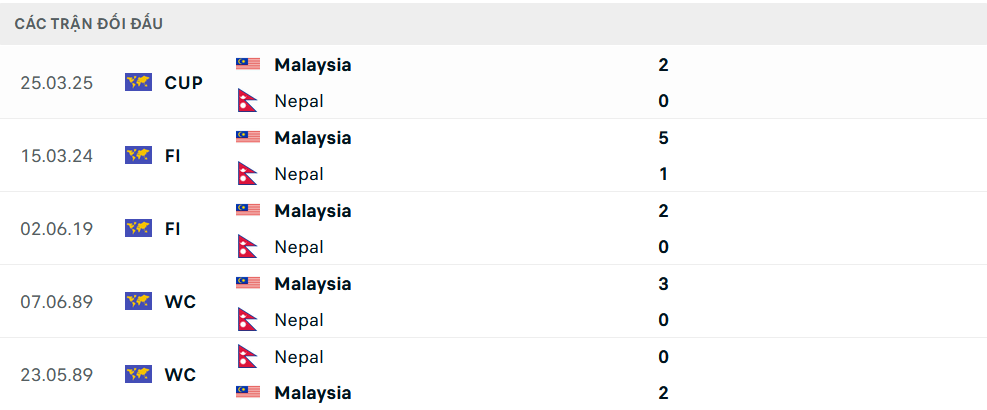
Task: Open Malaysia team in the 25.03.25 match
Action: 312,65
